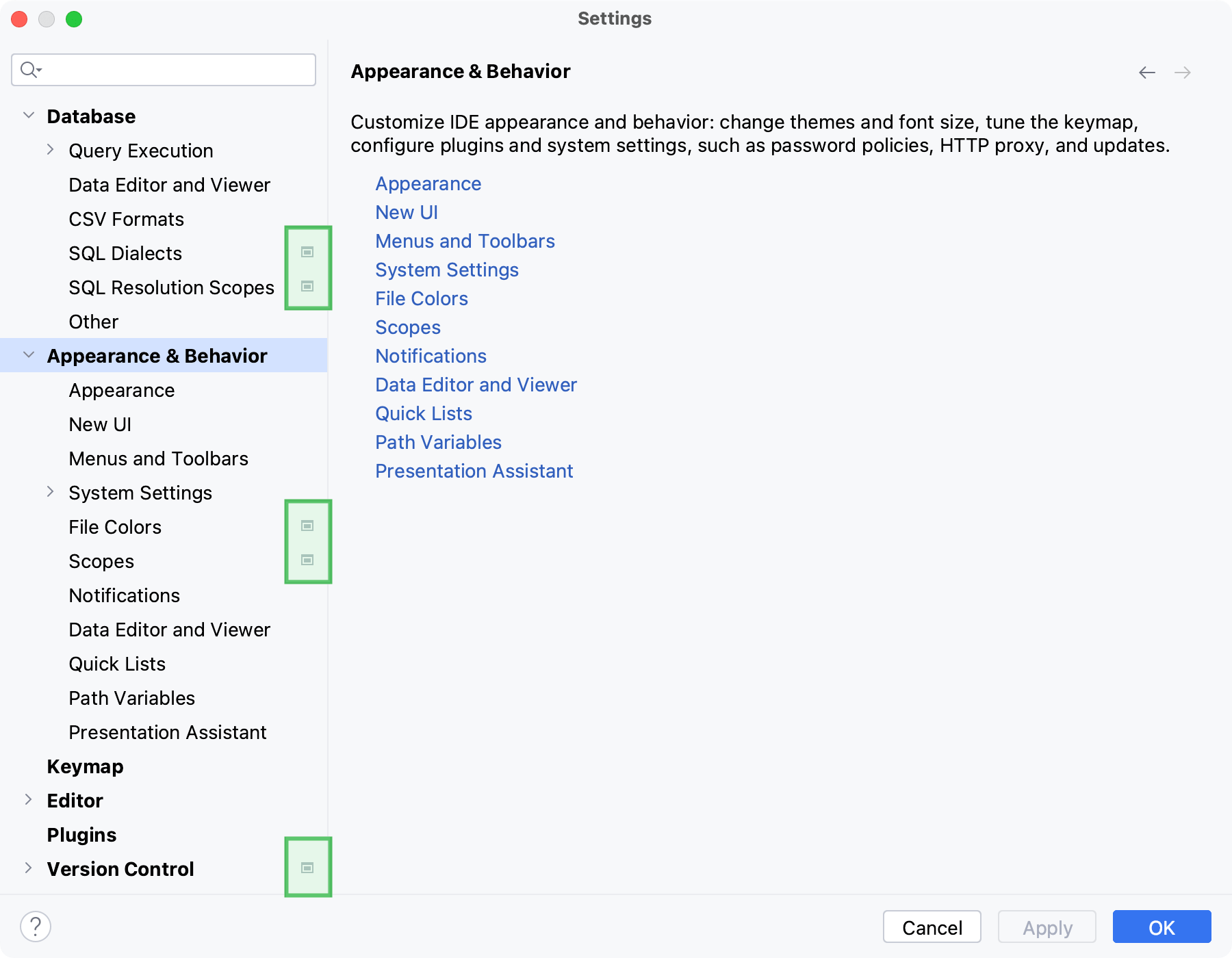This screenshot has width=1232, height=958.
Task: Click the forward navigation arrow
Action: pyautogui.click(x=1182, y=73)
